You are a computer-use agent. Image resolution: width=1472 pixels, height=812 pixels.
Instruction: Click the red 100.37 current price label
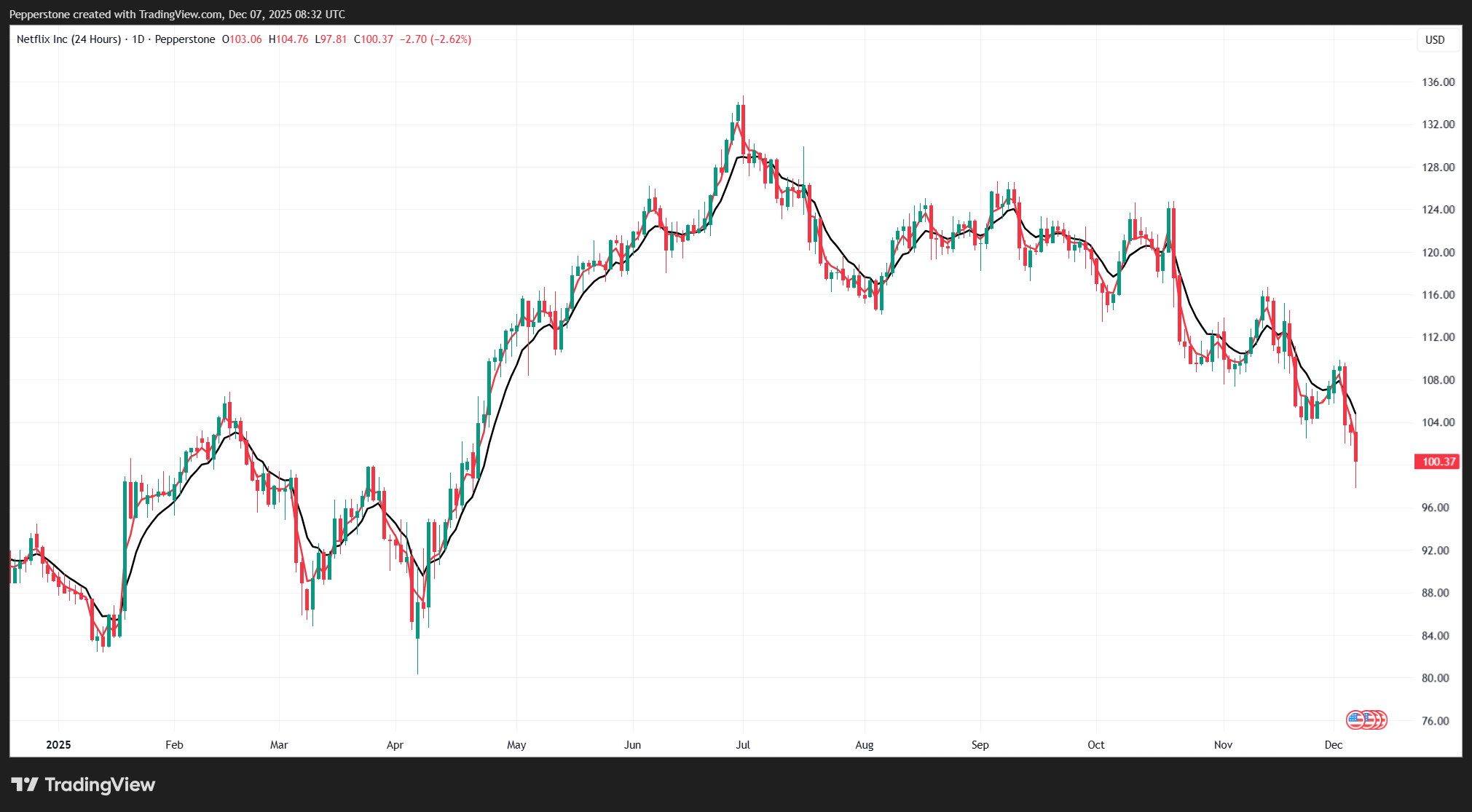(1438, 462)
